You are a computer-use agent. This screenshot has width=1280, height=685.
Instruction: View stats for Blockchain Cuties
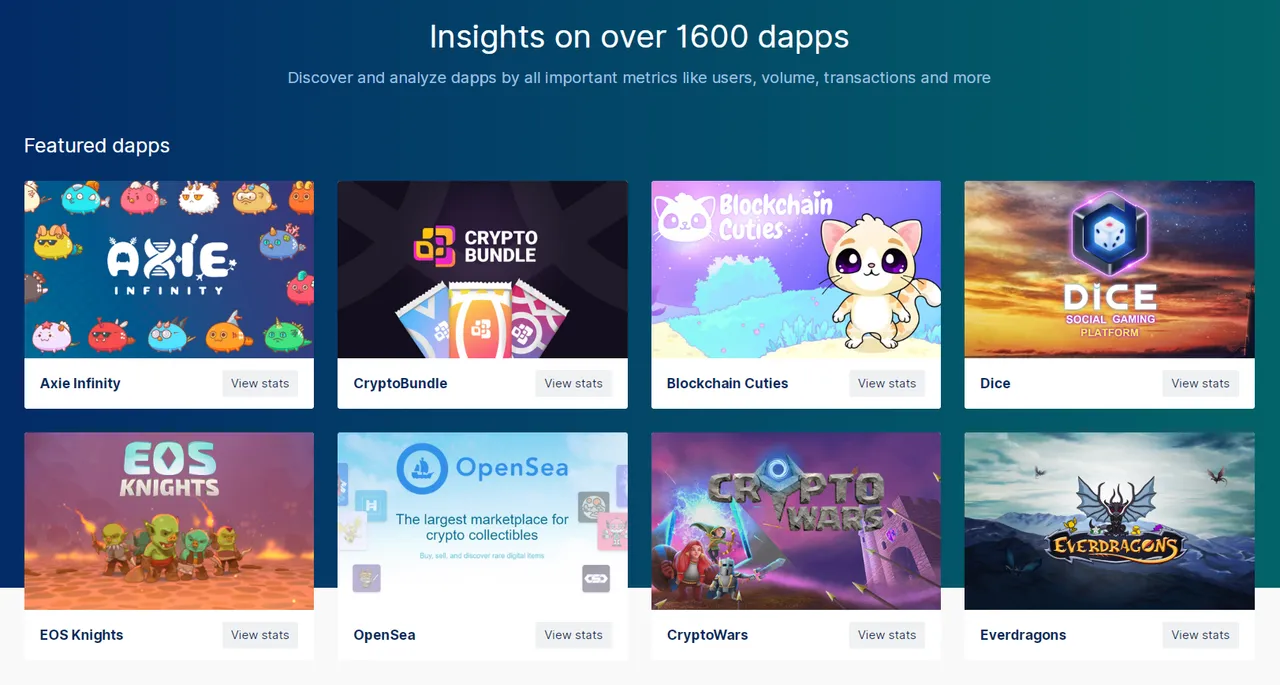tap(887, 383)
